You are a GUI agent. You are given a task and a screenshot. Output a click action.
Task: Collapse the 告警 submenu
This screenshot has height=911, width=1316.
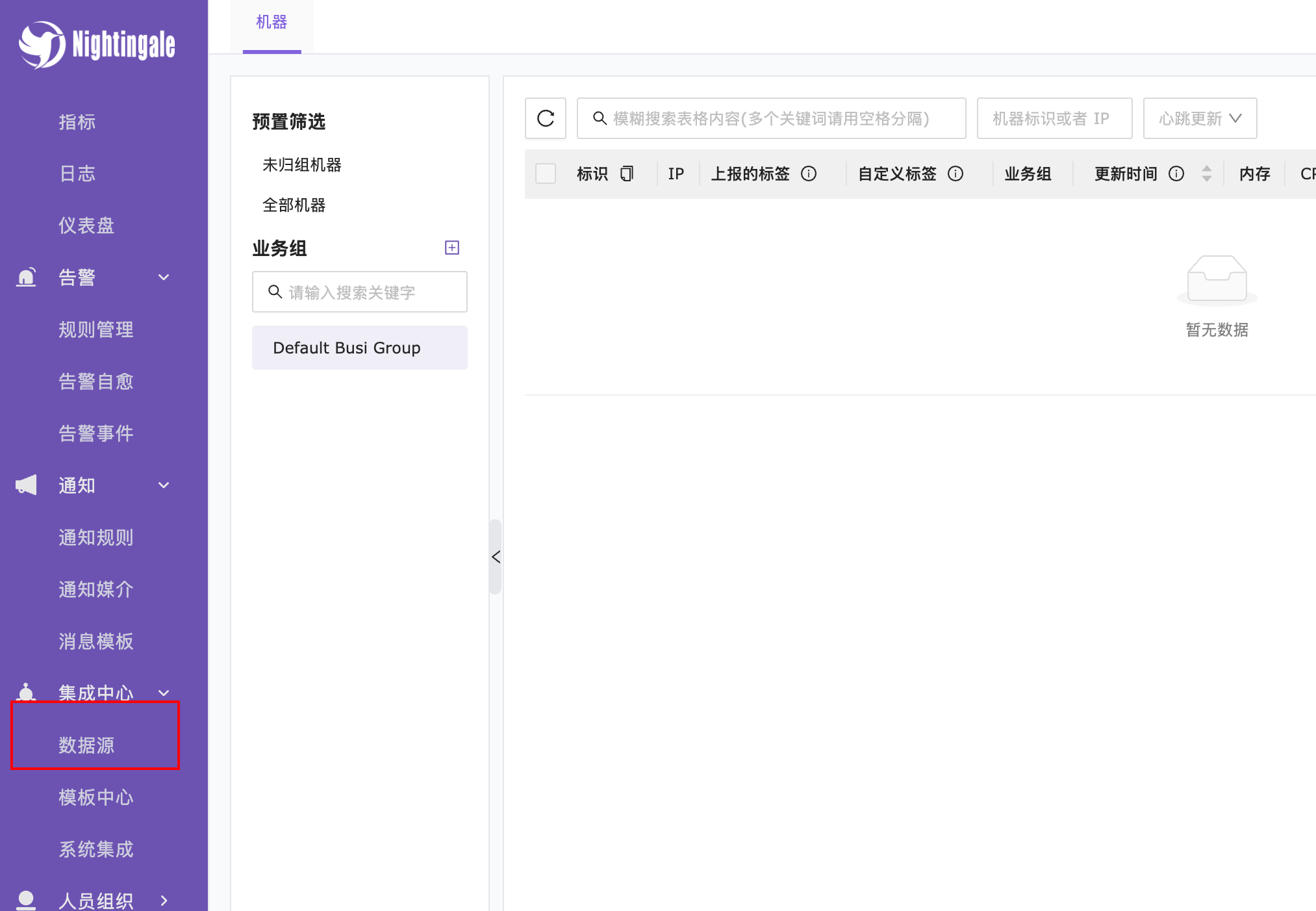pos(163,277)
